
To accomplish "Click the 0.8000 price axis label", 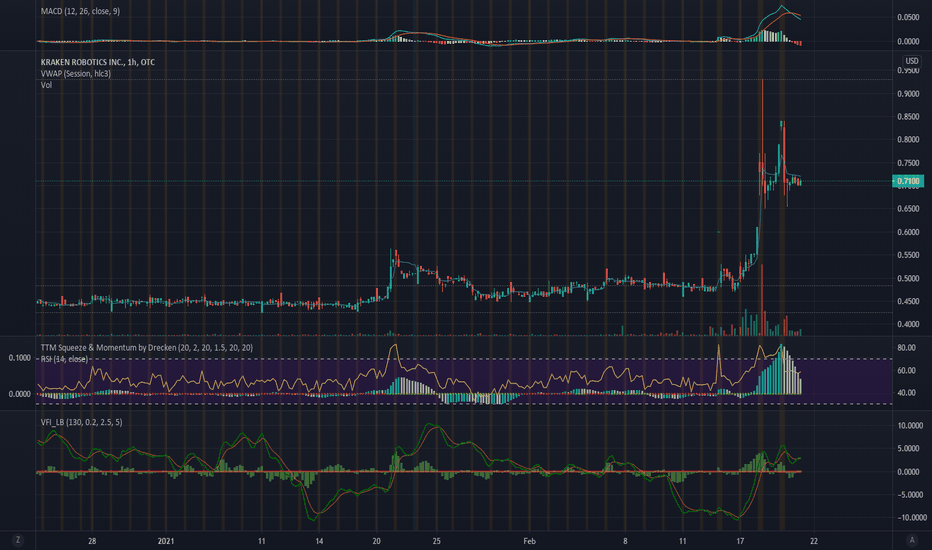I will pos(908,140).
